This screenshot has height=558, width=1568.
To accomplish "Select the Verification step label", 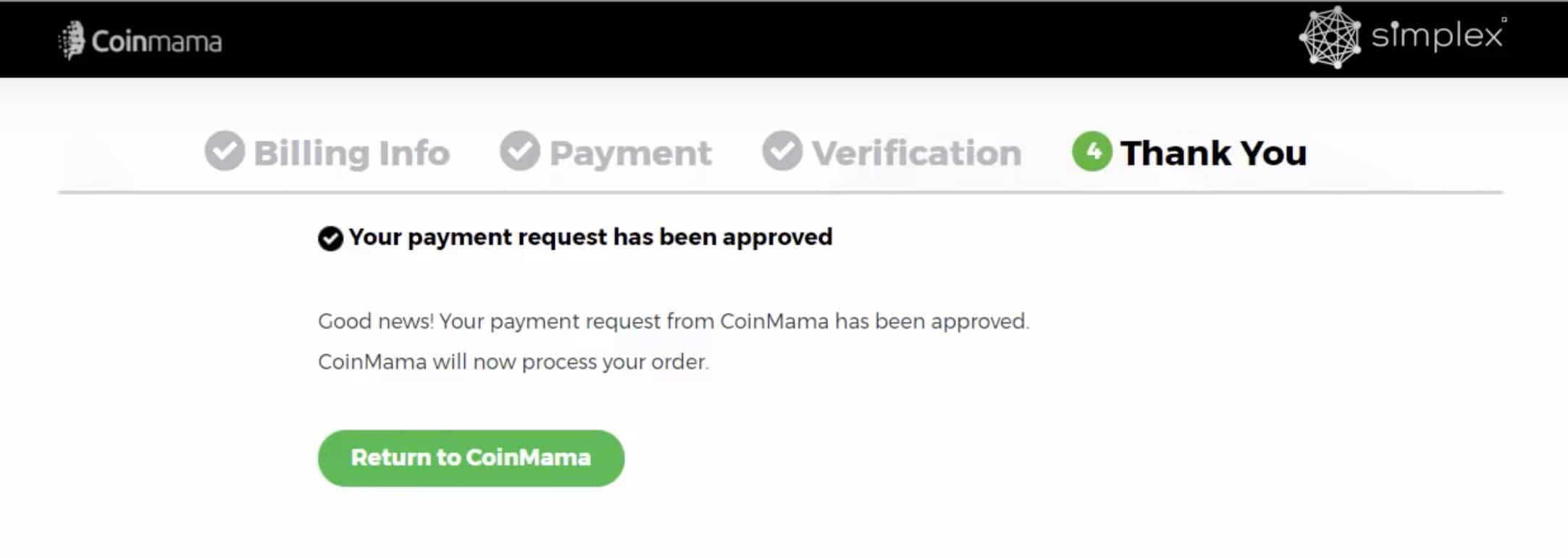I will pos(916,153).
